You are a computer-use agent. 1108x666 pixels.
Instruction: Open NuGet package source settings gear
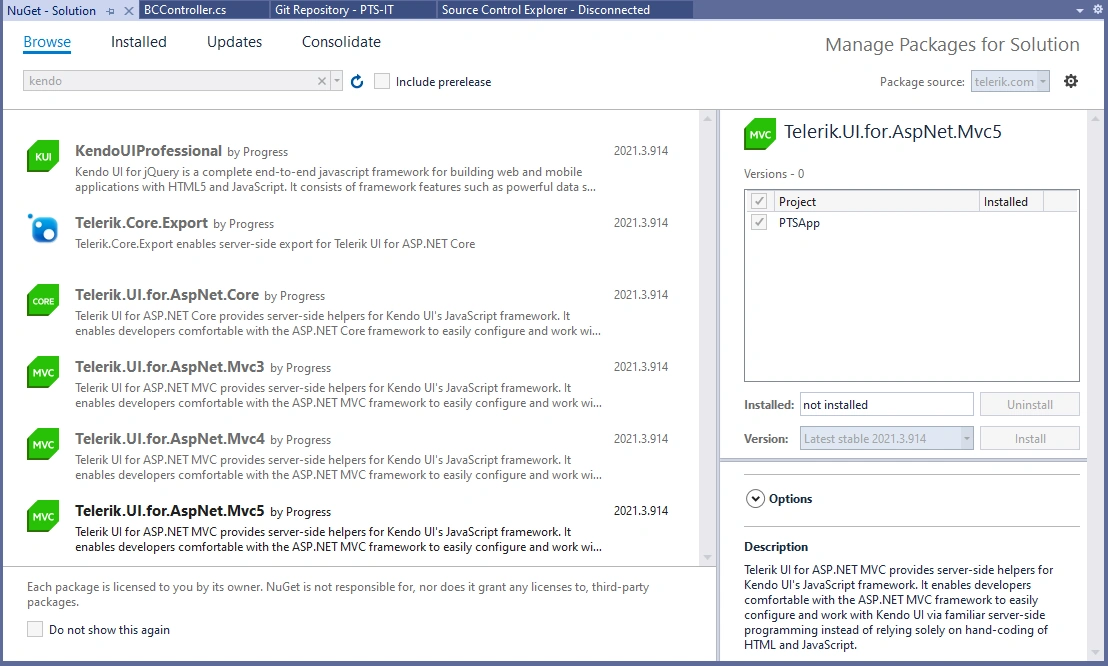point(1071,81)
